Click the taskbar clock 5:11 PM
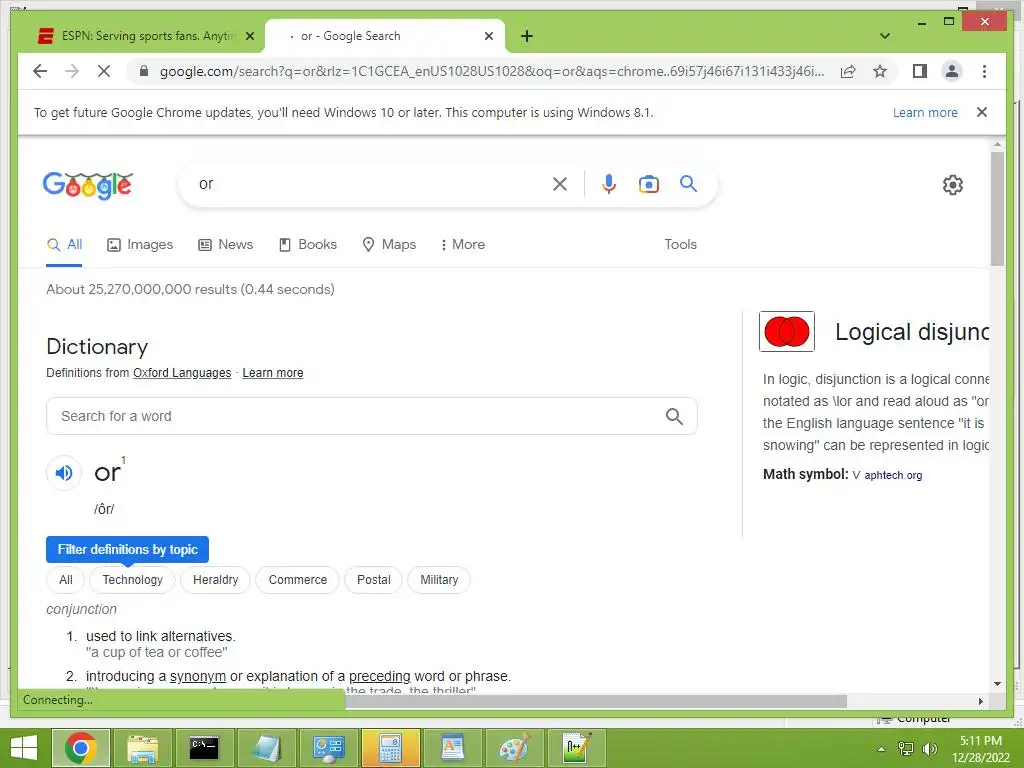The height and width of the screenshot is (768, 1024). point(980,741)
